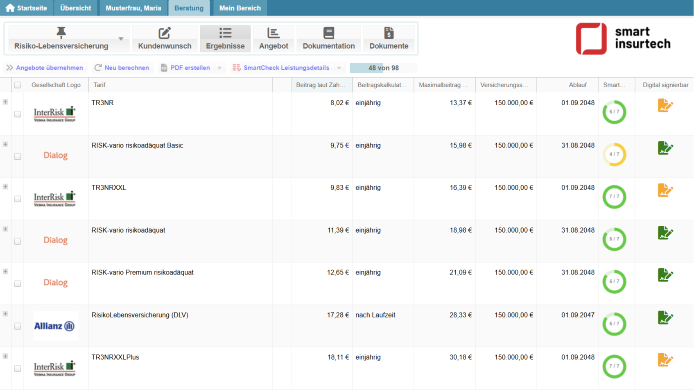Open the Kundenwunsch edit icon
Screen dimensions: 694x390
(x=165, y=33)
